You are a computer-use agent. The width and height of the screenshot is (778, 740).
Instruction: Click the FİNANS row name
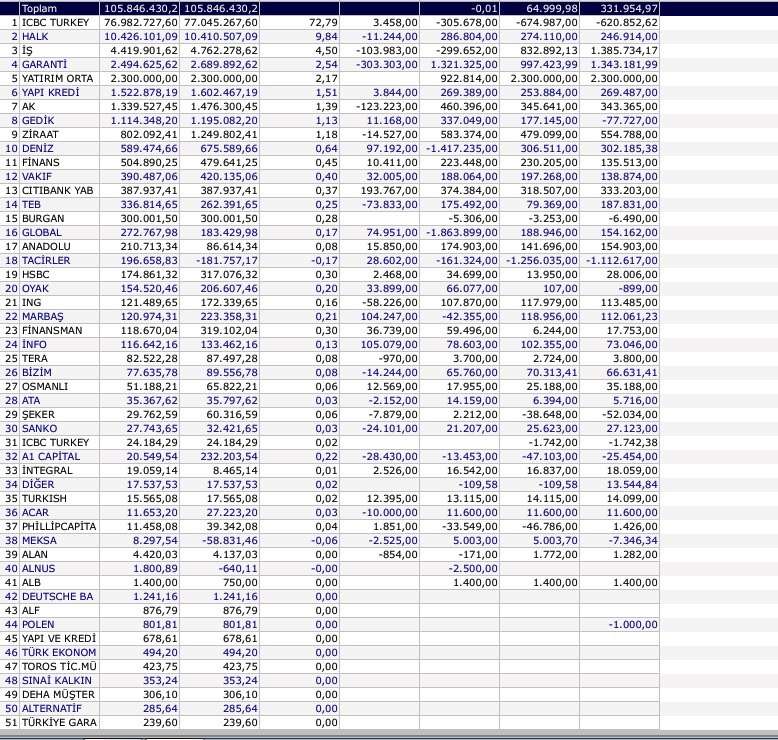(x=41, y=162)
